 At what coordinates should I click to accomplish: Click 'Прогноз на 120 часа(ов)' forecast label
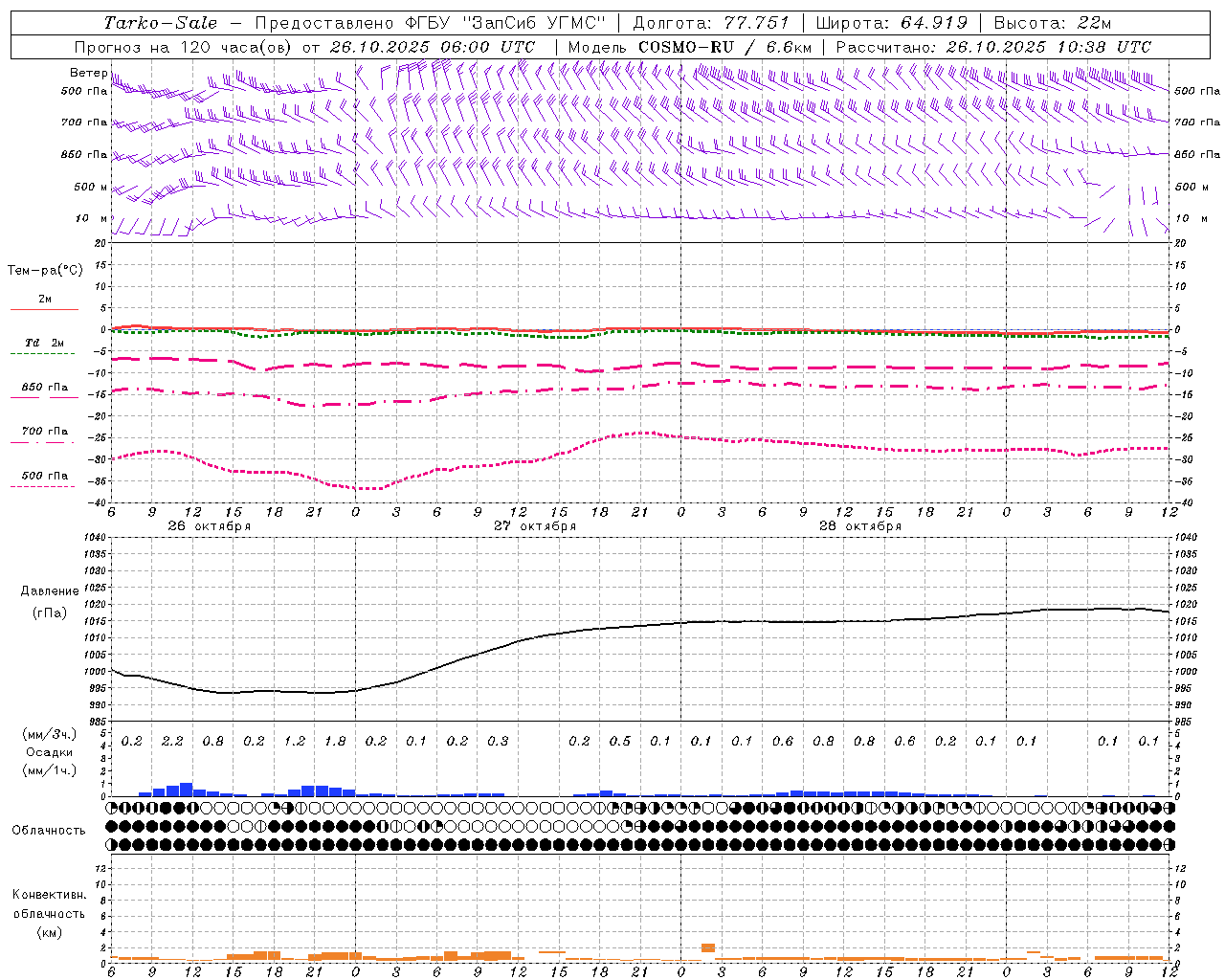click(x=183, y=46)
